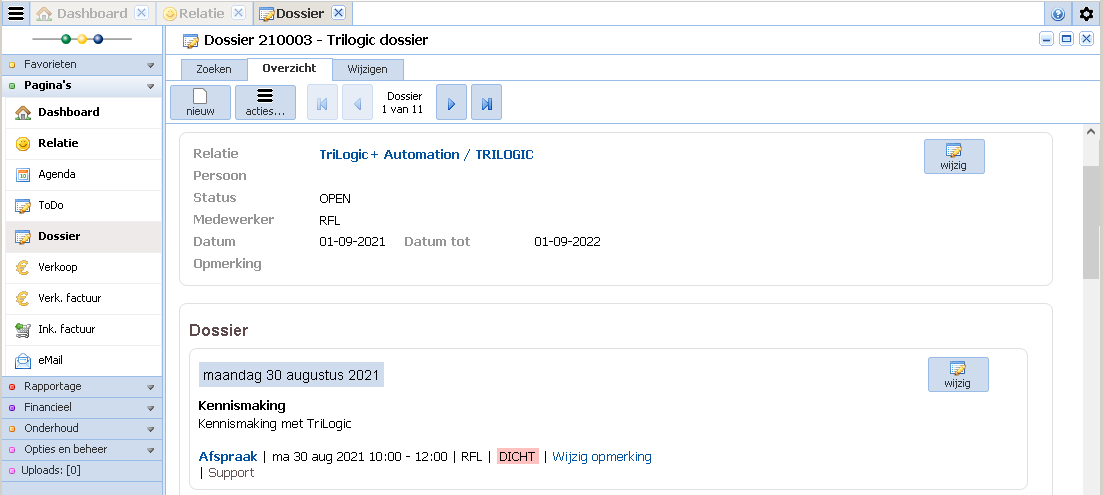Close the Relatie tab
Image resolution: width=1103 pixels, height=495 pixels.
coord(238,13)
